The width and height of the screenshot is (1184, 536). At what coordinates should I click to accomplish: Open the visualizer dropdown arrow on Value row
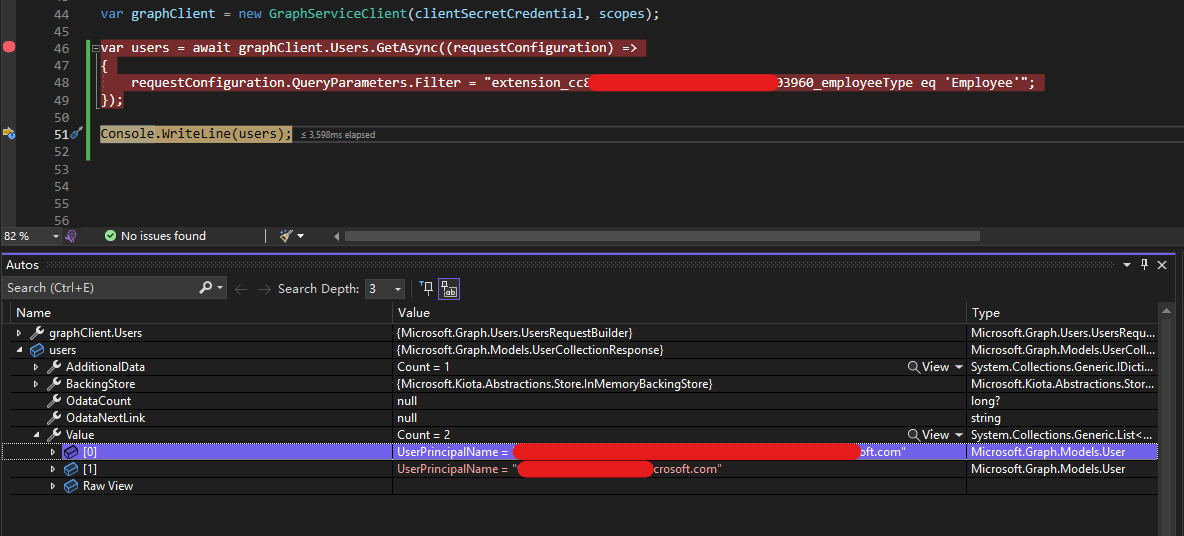tap(959, 435)
